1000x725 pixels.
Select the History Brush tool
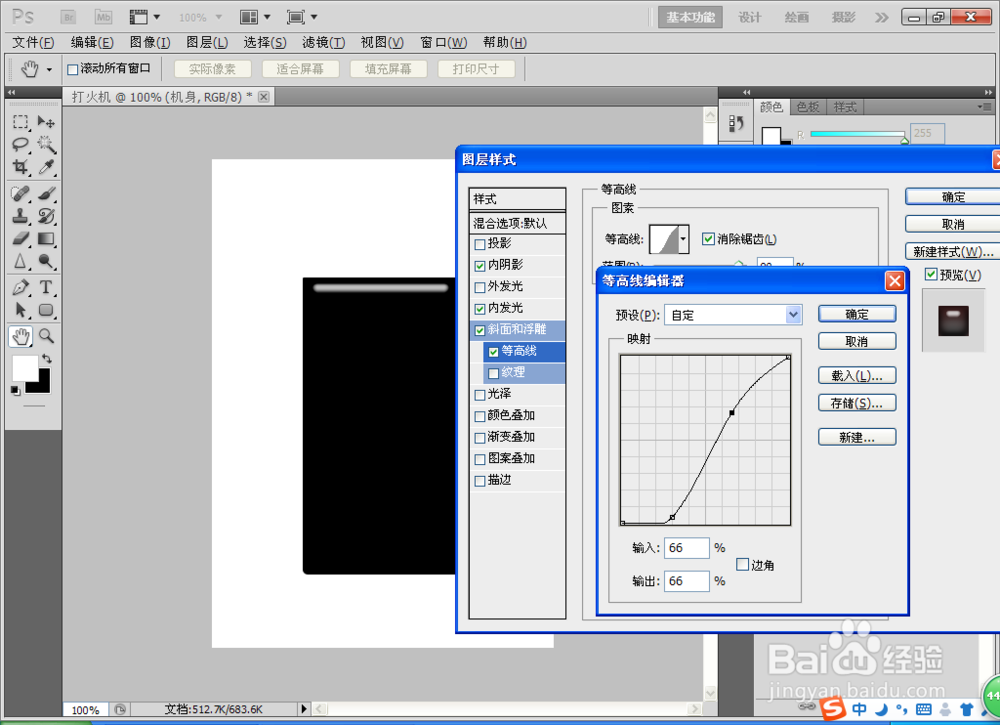[46, 216]
